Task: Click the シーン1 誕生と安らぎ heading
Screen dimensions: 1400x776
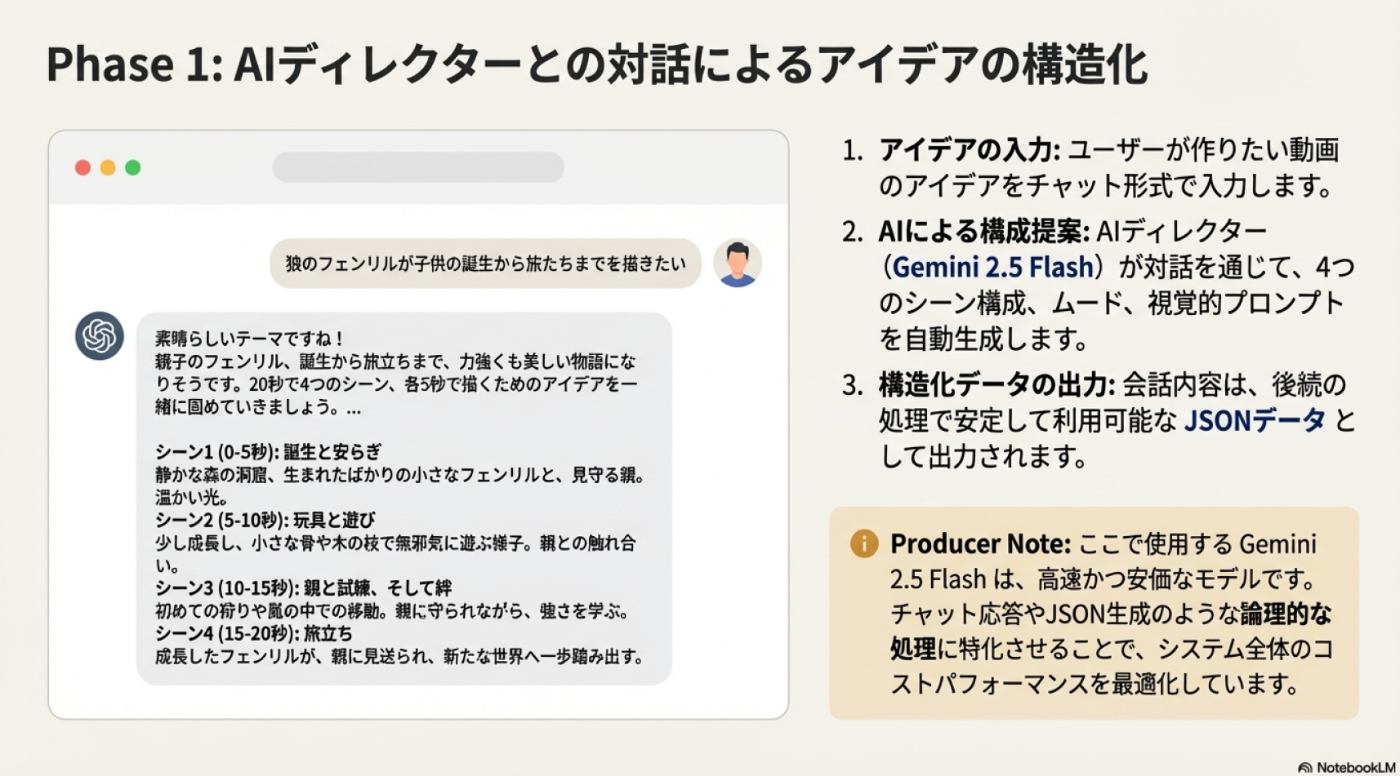Action: (268, 451)
